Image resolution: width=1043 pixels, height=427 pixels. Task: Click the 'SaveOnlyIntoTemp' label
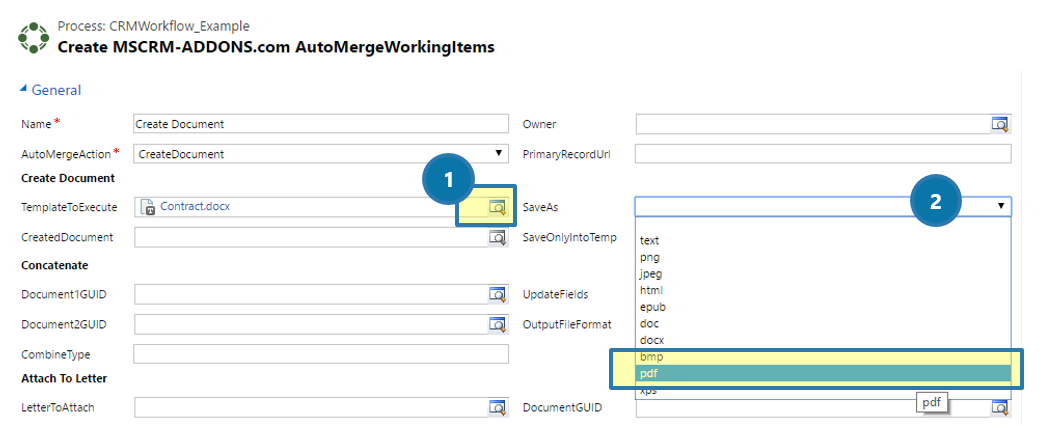pos(569,237)
